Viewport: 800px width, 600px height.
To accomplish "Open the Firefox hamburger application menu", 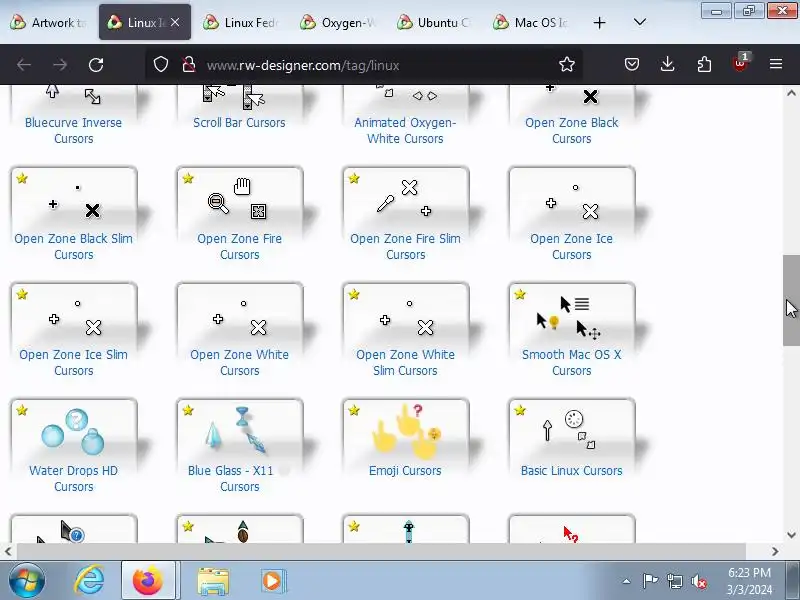I will (x=776, y=64).
